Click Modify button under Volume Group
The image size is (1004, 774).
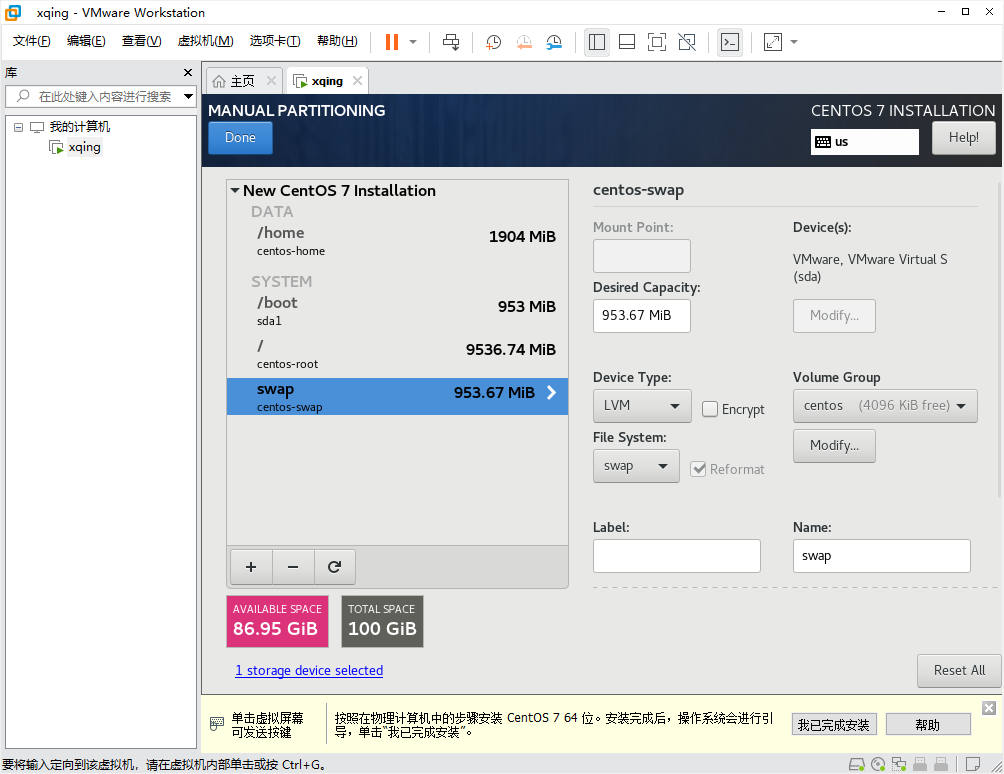(x=834, y=446)
